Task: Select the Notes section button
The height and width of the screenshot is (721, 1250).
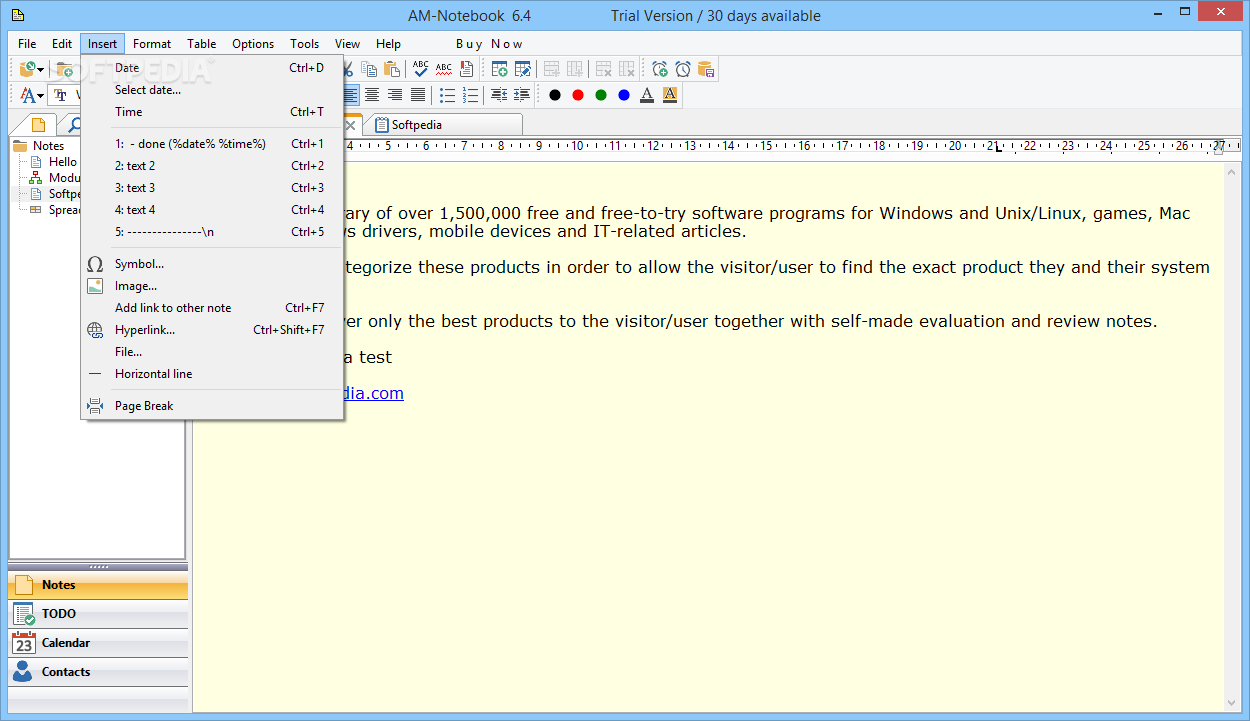Action: [x=98, y=585]
